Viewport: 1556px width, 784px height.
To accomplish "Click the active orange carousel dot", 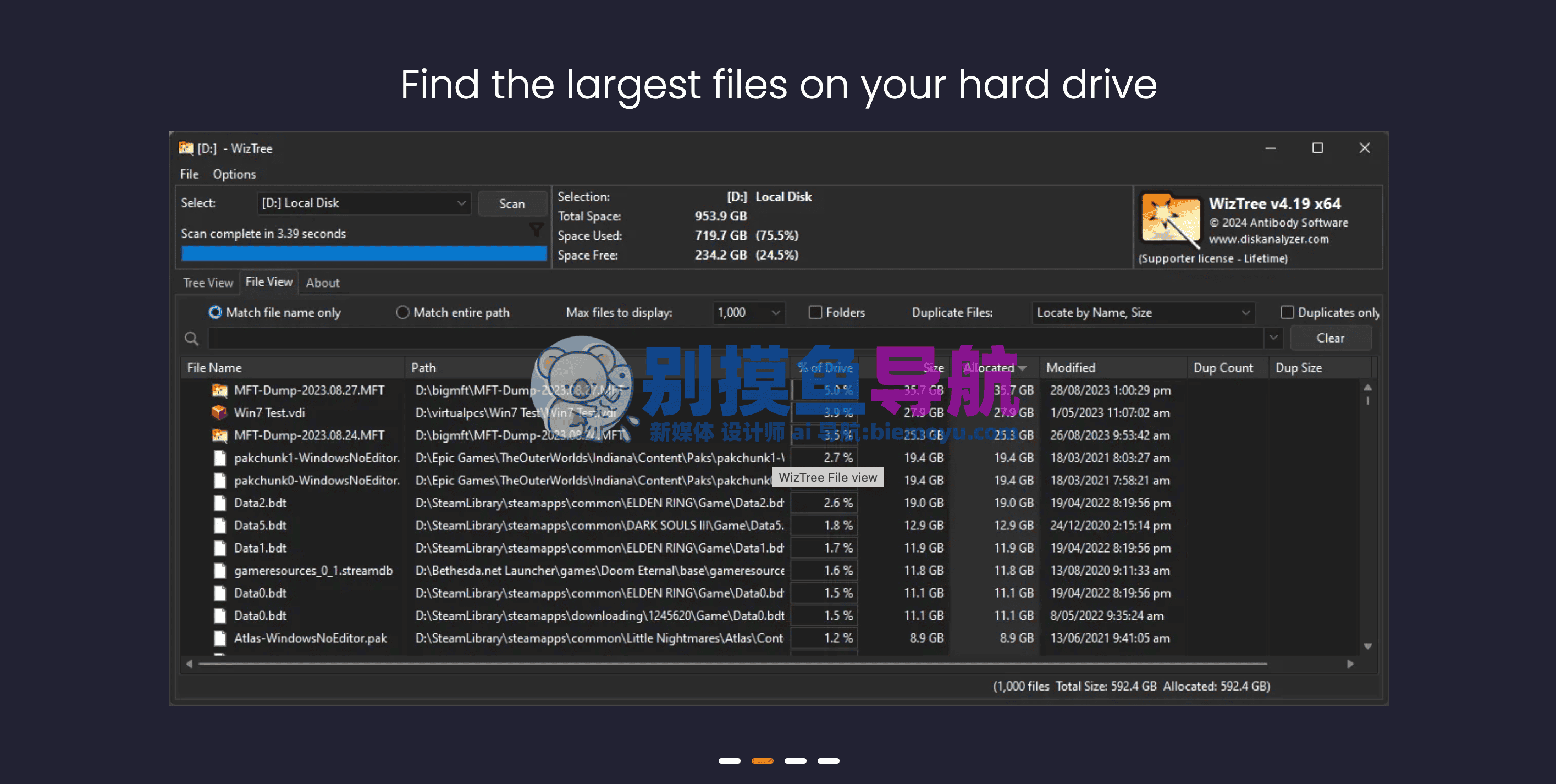I will coord(762,761).
